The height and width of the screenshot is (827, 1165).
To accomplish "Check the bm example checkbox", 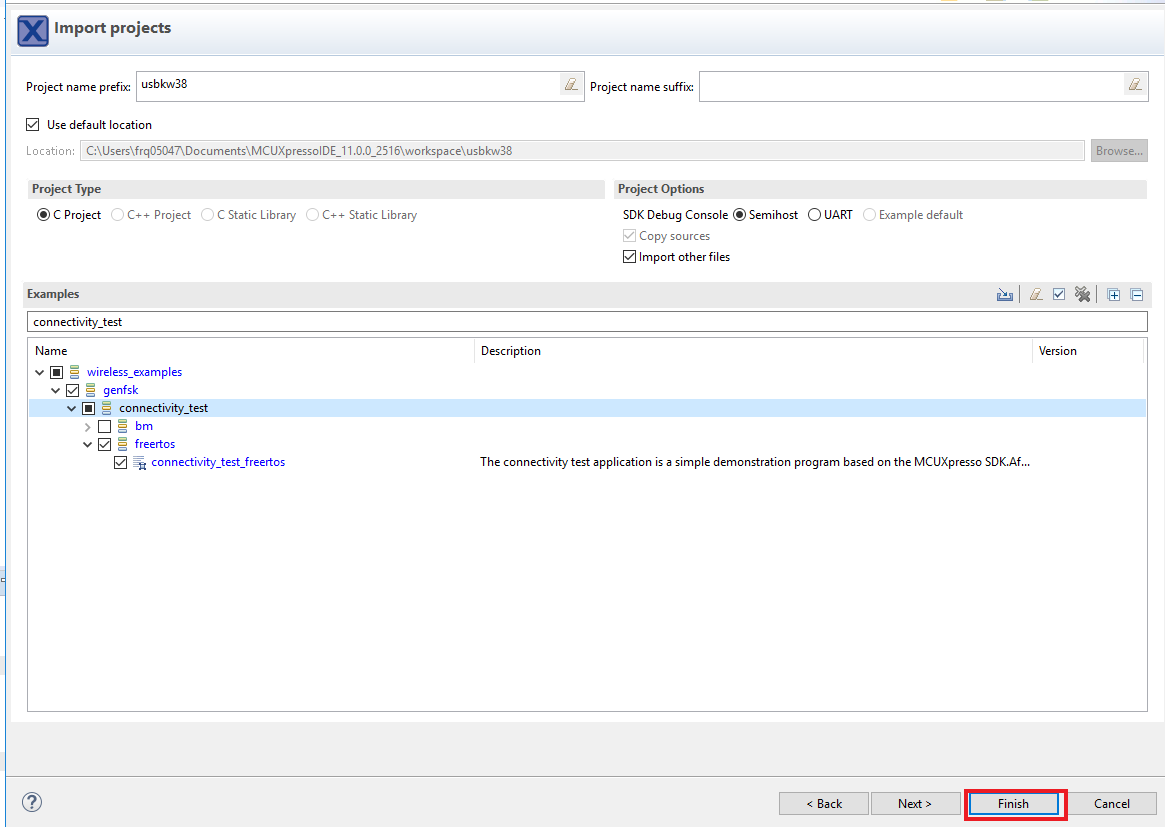I will [105, 426].
